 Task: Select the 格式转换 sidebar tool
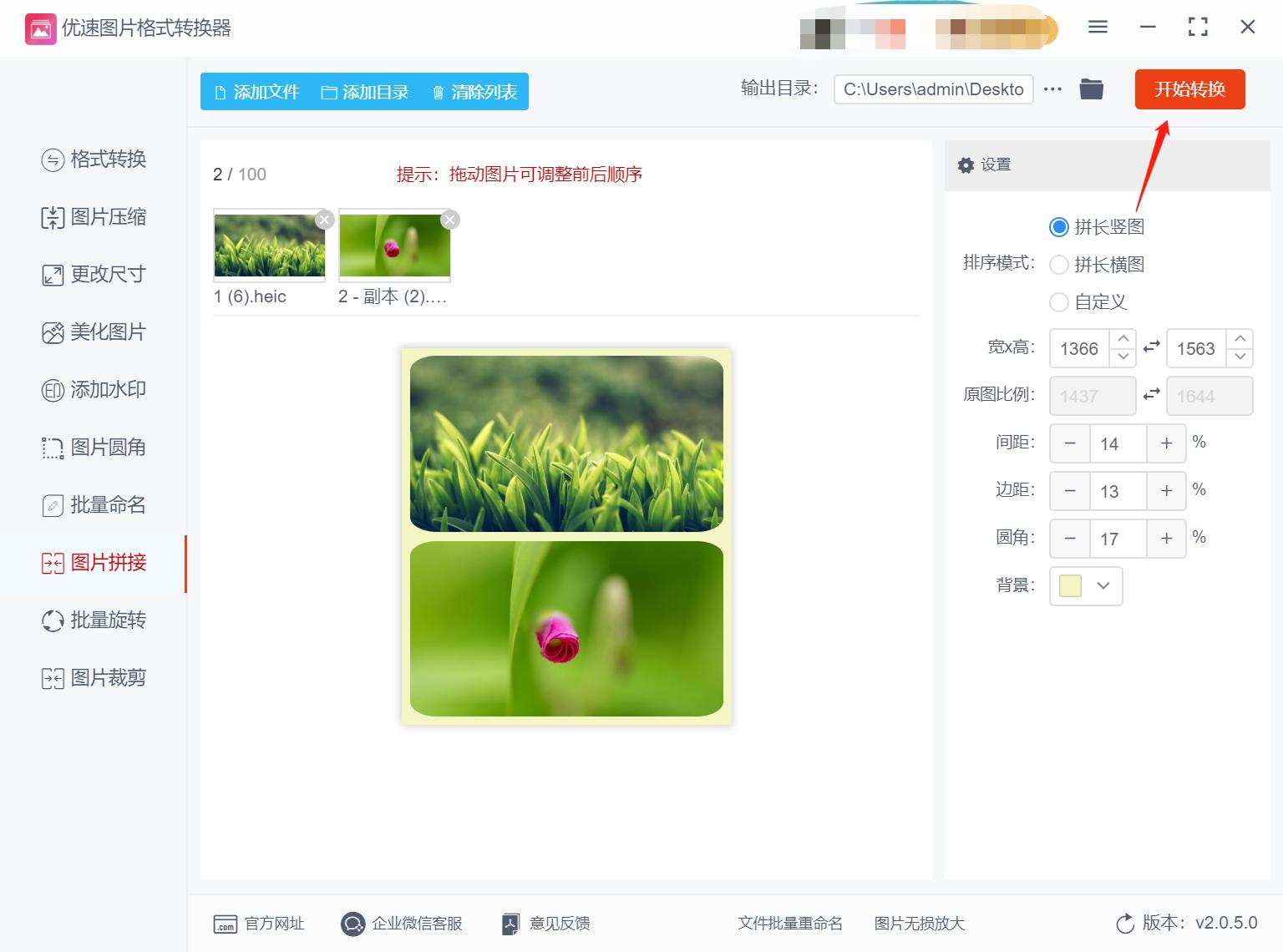[x=93, y=160]
